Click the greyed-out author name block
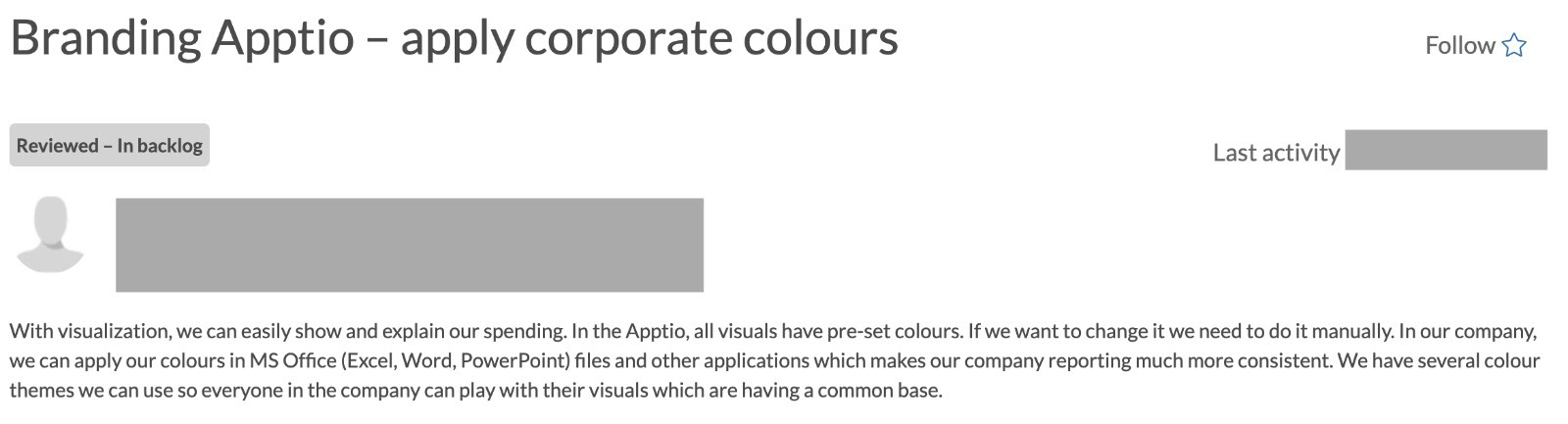Screen dimensions: 1568x424 [410, 245]
